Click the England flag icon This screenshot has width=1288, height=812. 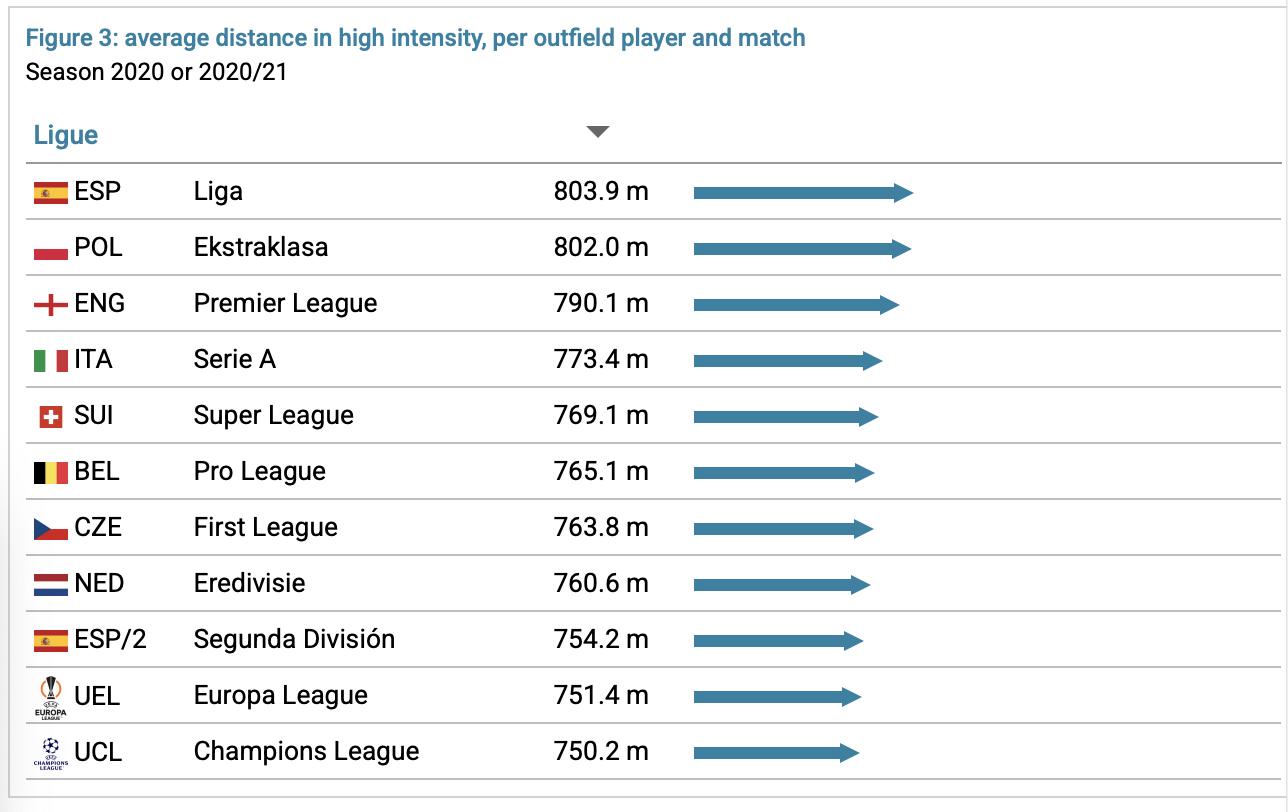click(x=50, y=304)
